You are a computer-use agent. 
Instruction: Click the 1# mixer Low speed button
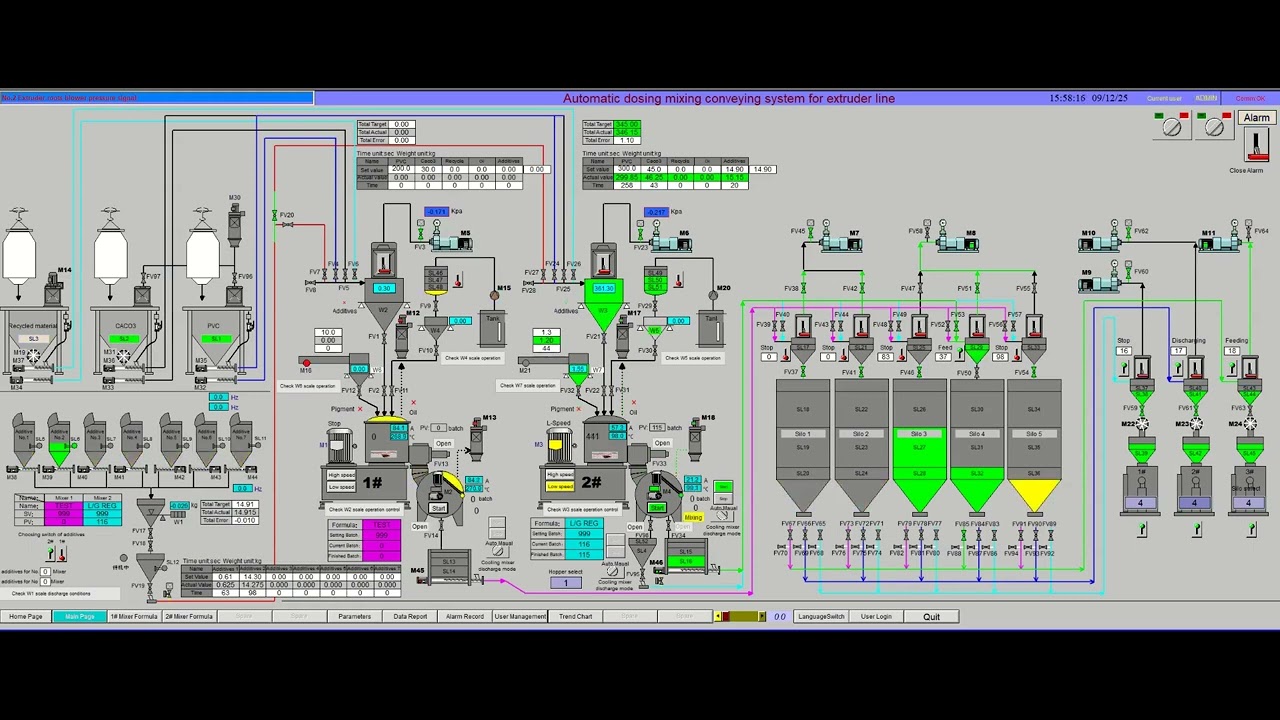point(342,486)
